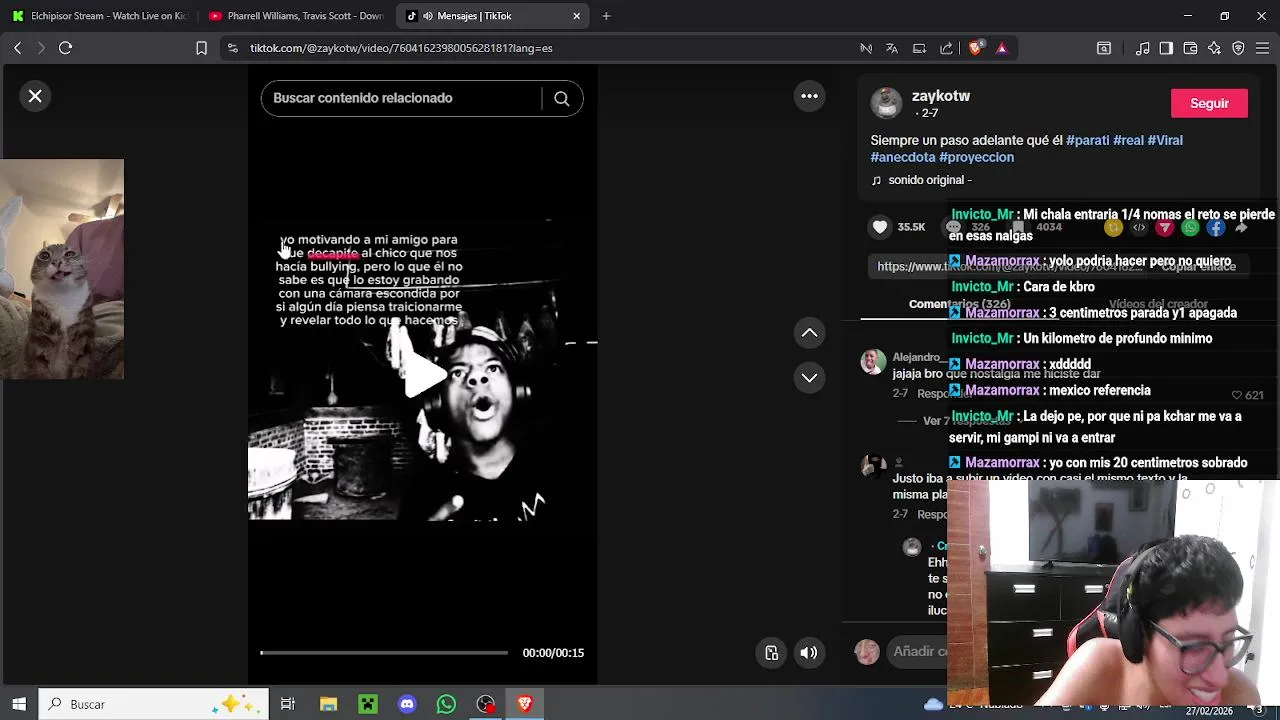Go back in the browser
Screen dimensions: 1280x720
click(17, 48)
